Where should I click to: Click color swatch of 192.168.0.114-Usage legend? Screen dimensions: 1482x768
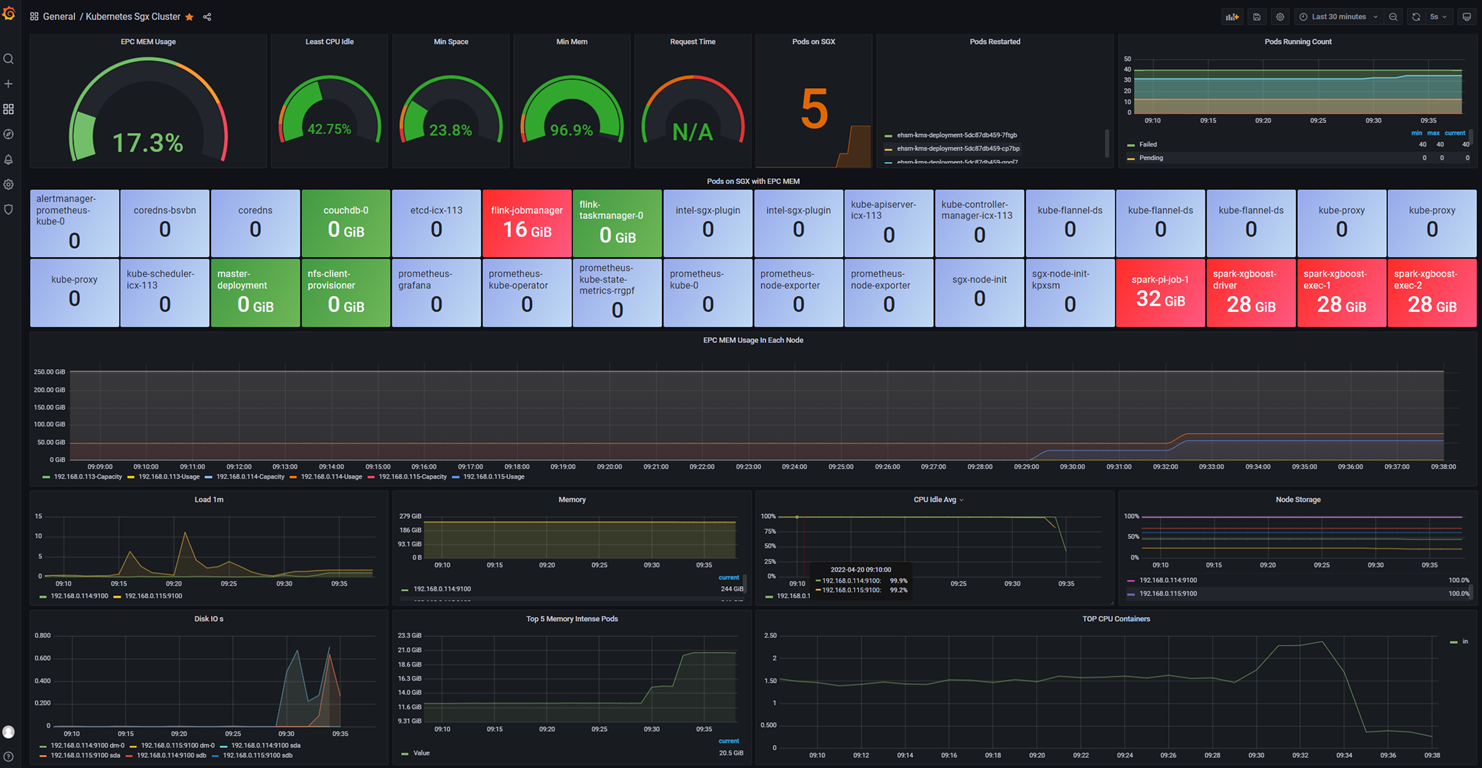294,477
